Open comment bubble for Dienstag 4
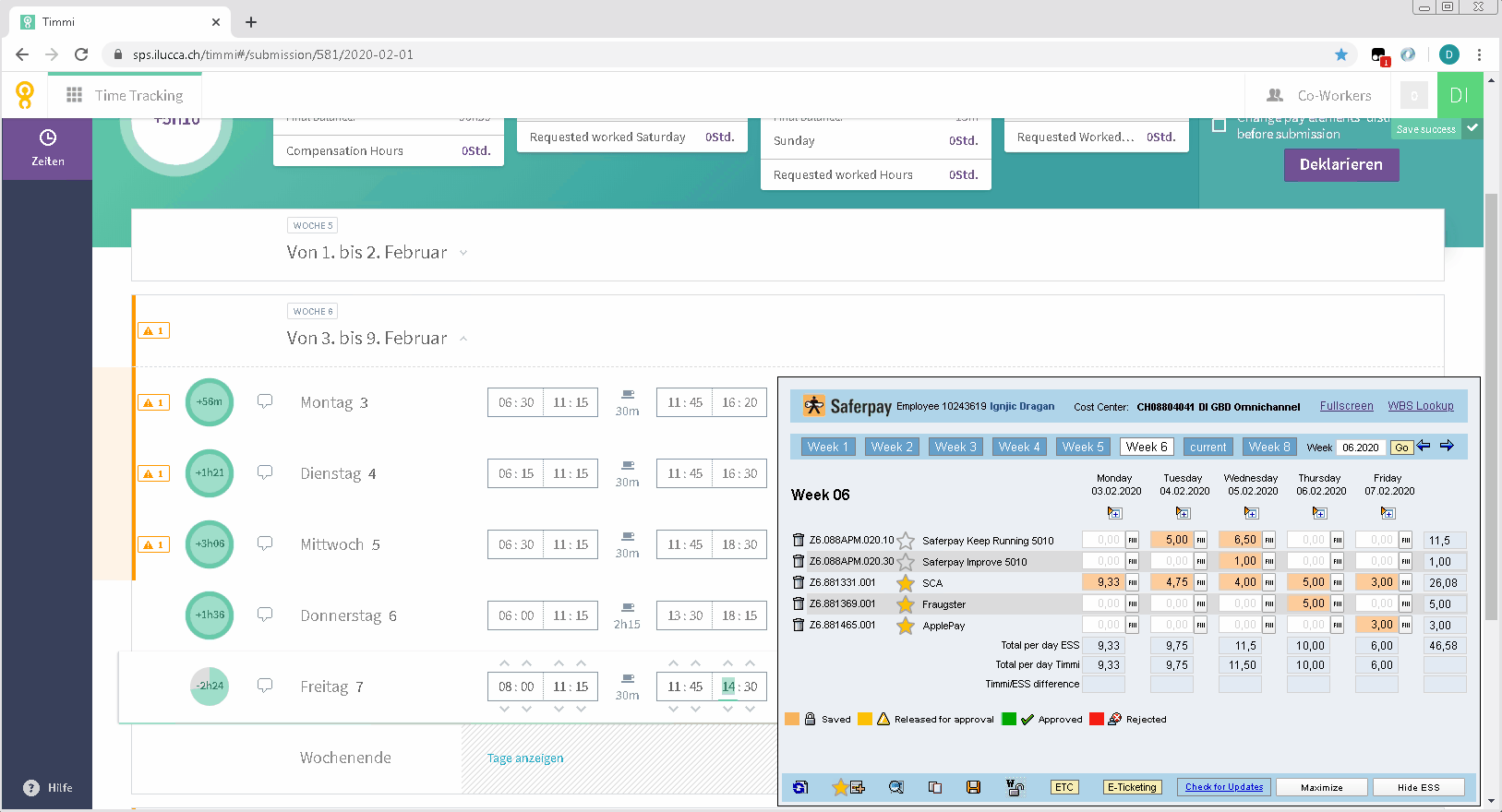 tap(265, 472)
